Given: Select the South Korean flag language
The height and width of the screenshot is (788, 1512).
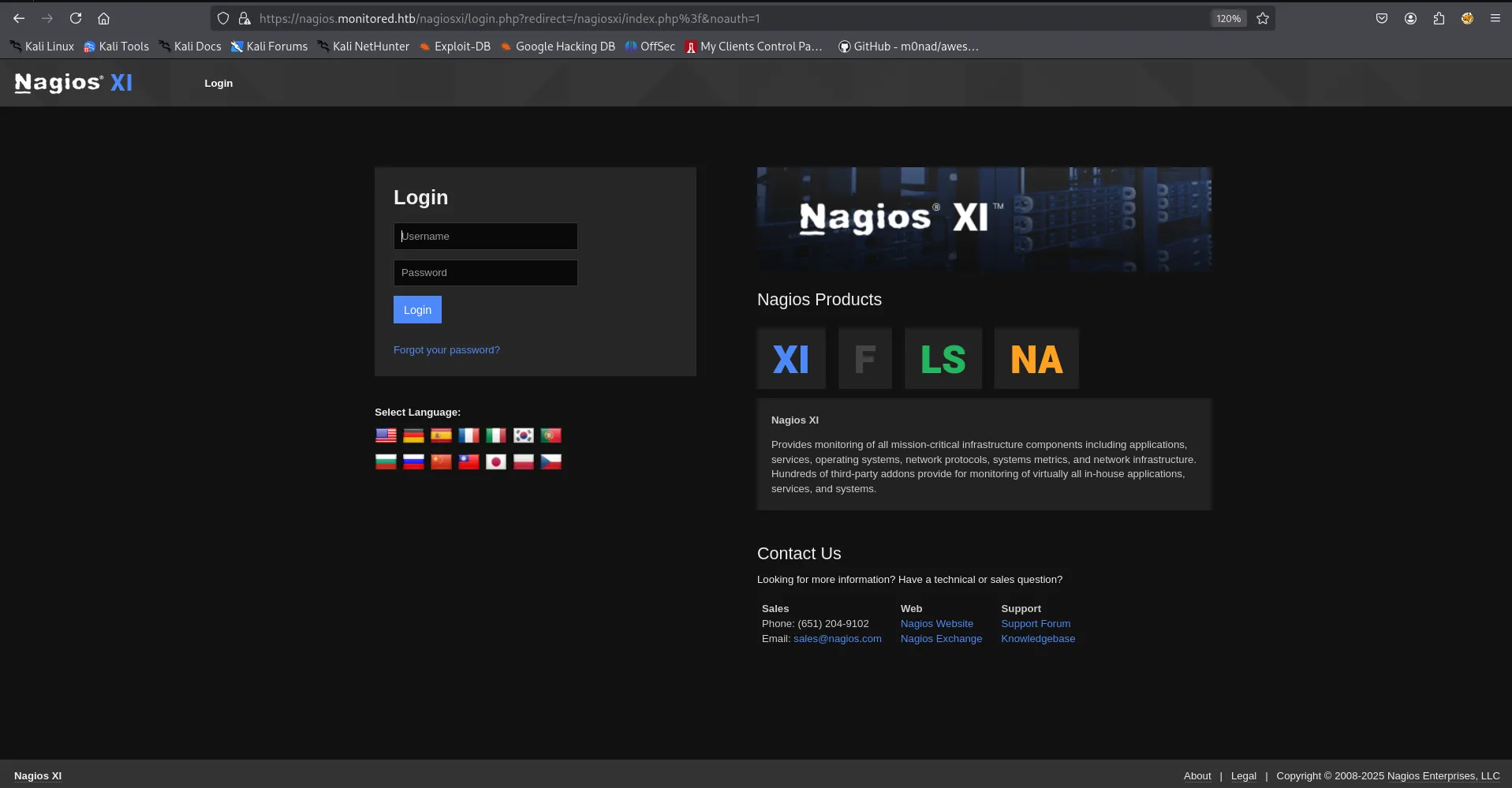Looking at the screenshot, I should coord(524,435).
